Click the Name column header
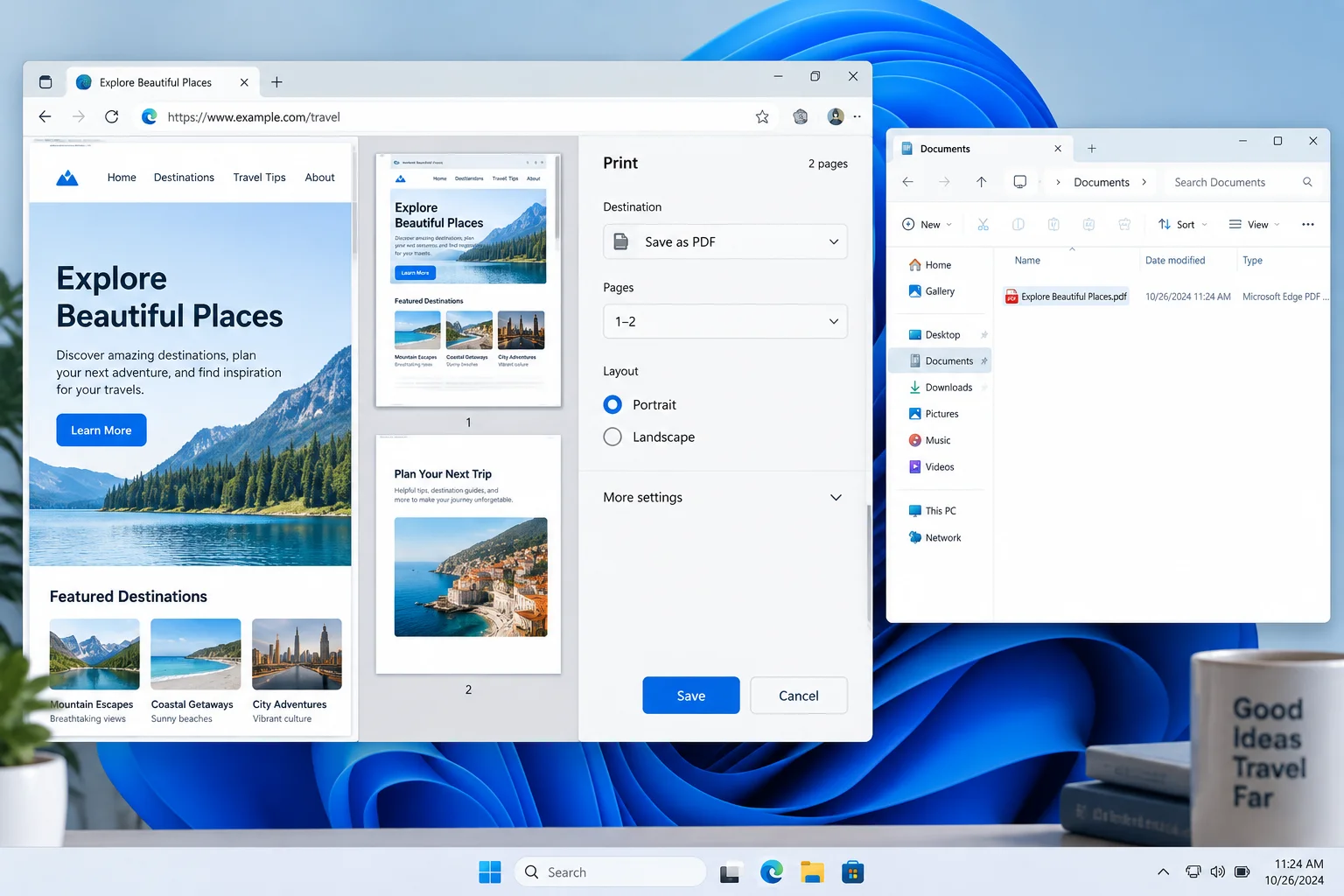 pyautogui.click(x=1027, y=261)
